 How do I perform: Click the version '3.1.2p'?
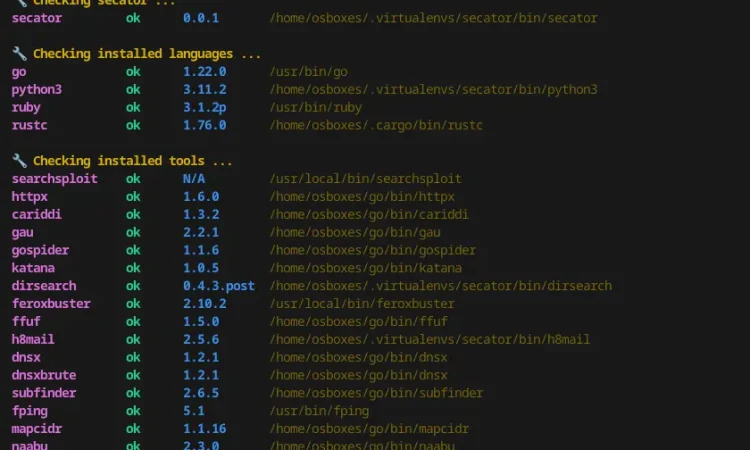click(205, 108)
